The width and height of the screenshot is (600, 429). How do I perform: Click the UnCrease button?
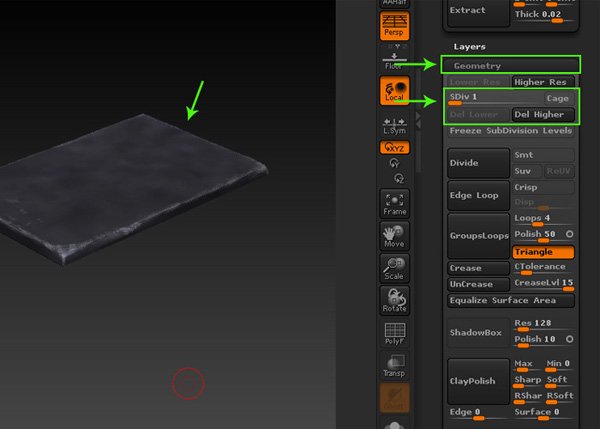click(478, 284)
